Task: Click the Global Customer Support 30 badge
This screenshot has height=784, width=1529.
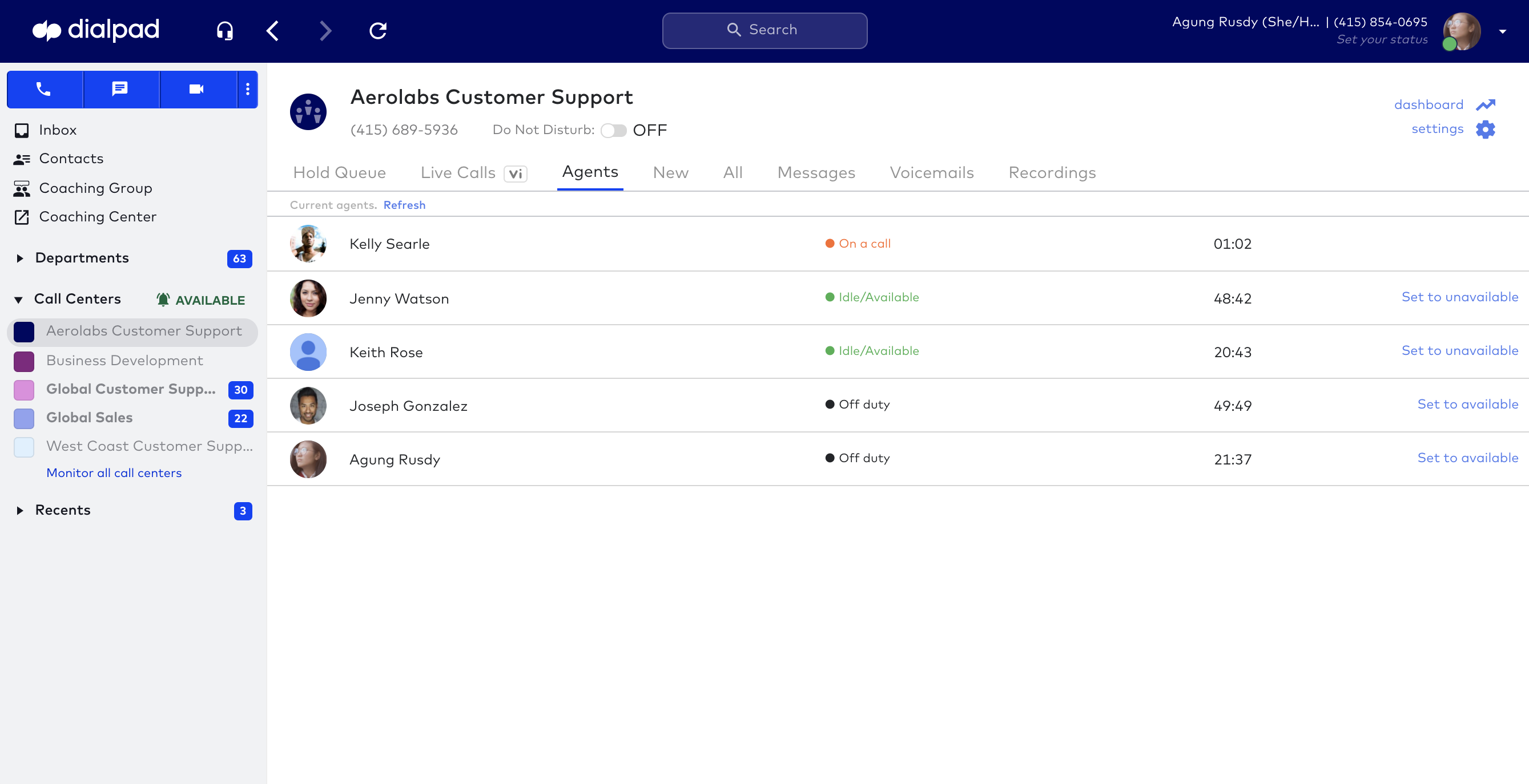Action: 240,390
